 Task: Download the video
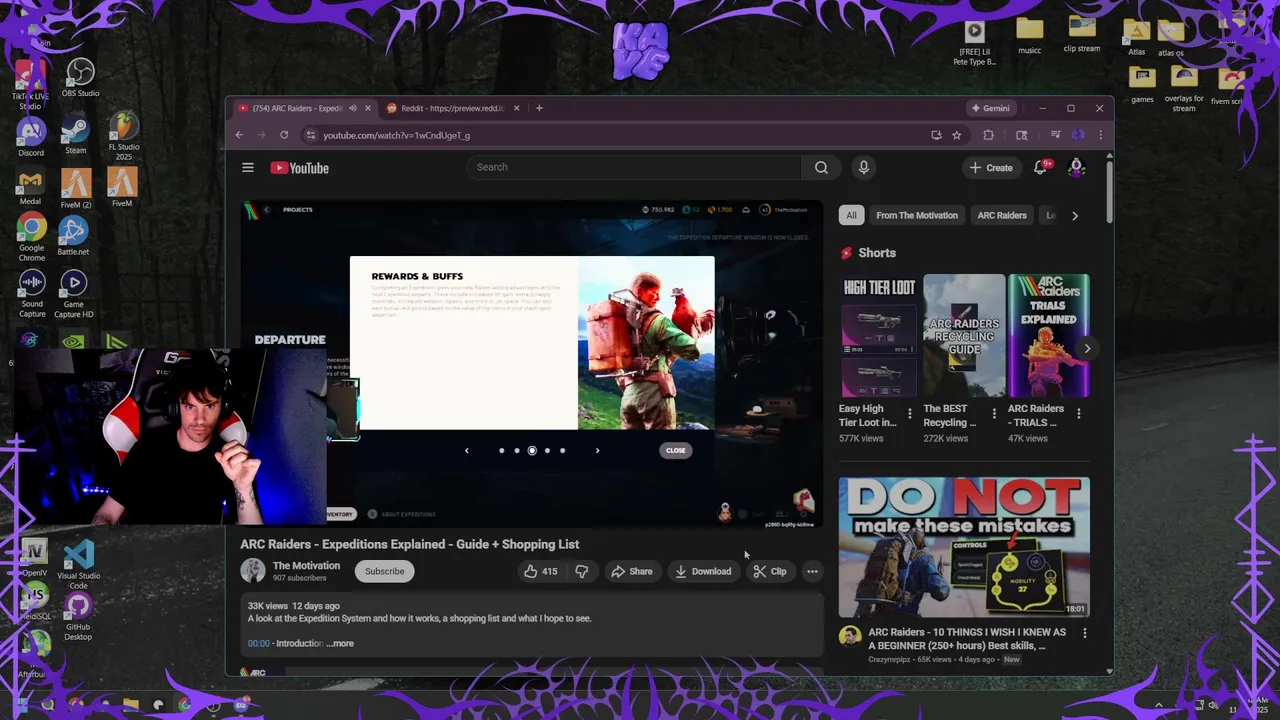703,571
